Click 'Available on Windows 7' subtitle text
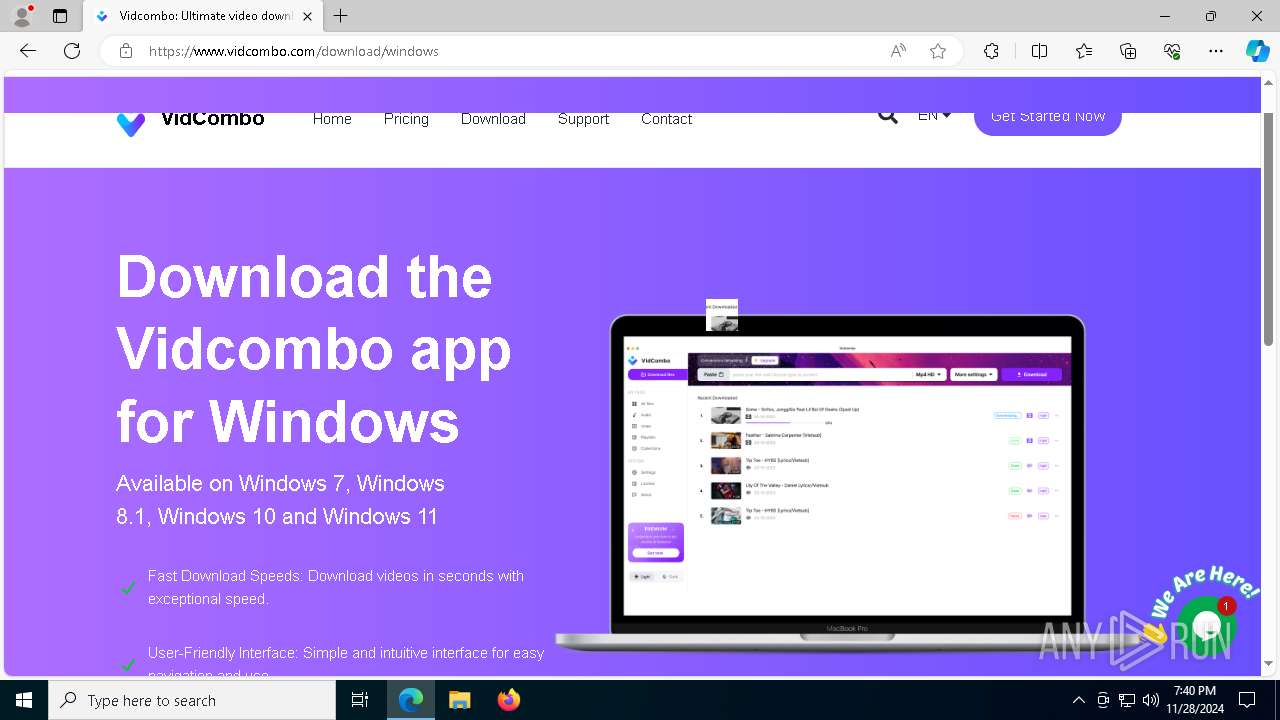Screen dimensions: 1280x720 280,500
